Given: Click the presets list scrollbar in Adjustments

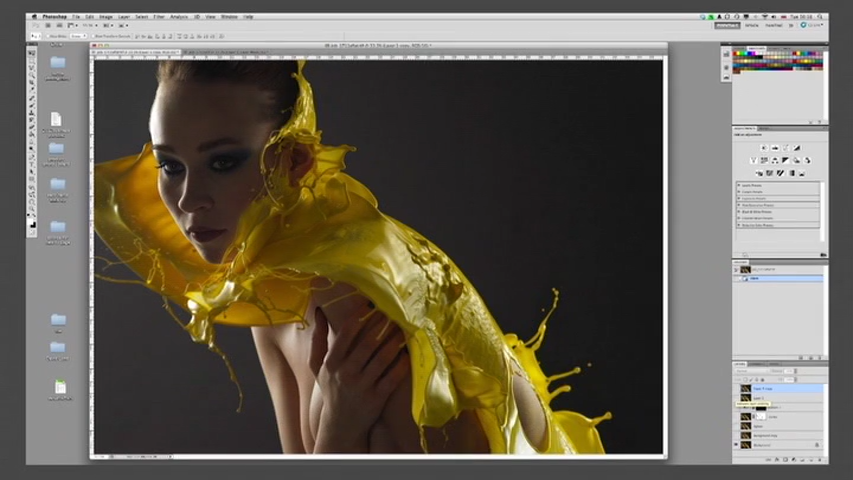Looking at the screenshot, I should tap(823, 212).
